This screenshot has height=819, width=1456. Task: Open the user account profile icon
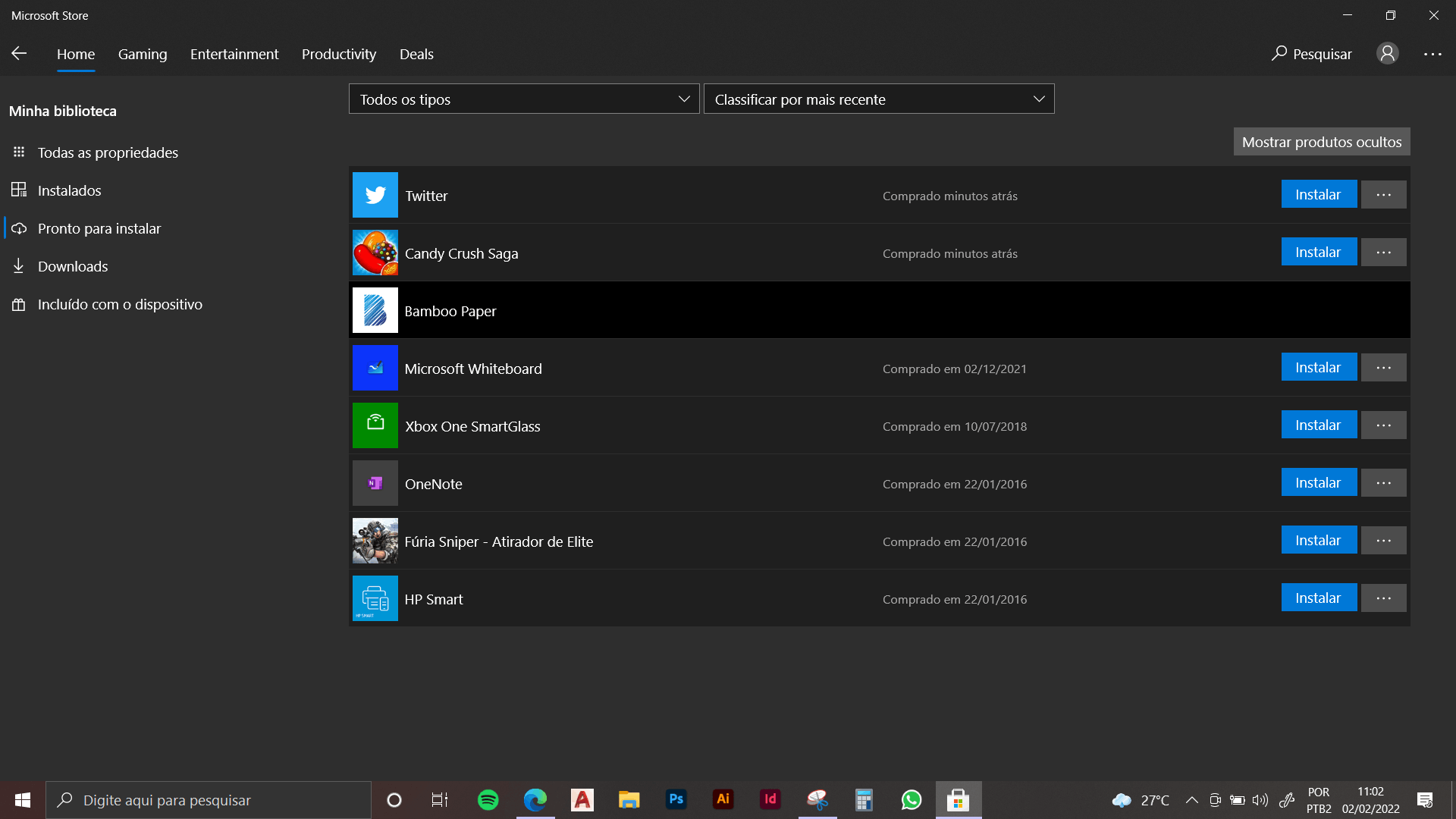point(1388,53)
